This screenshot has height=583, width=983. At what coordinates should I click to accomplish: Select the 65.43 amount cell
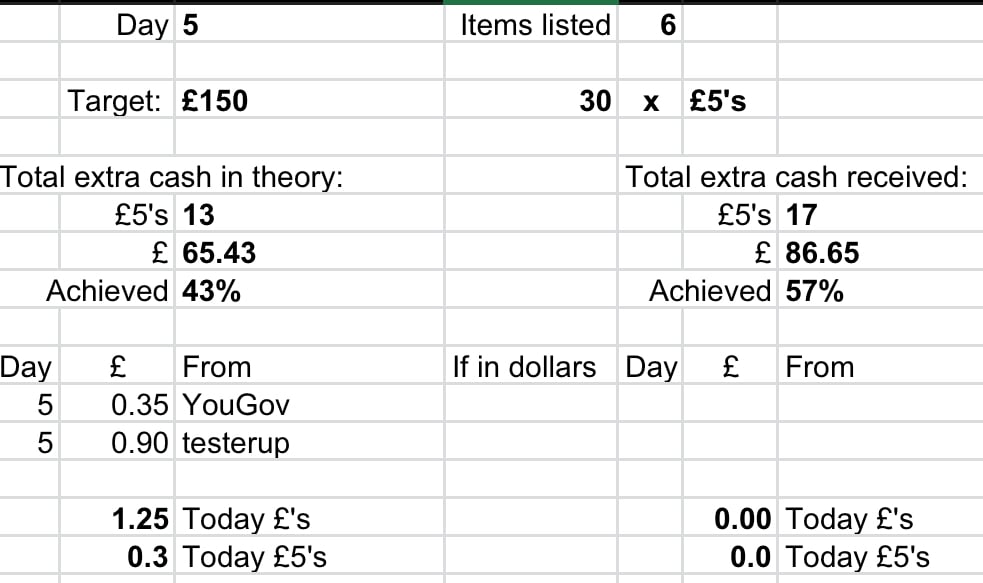coord(220,253)
